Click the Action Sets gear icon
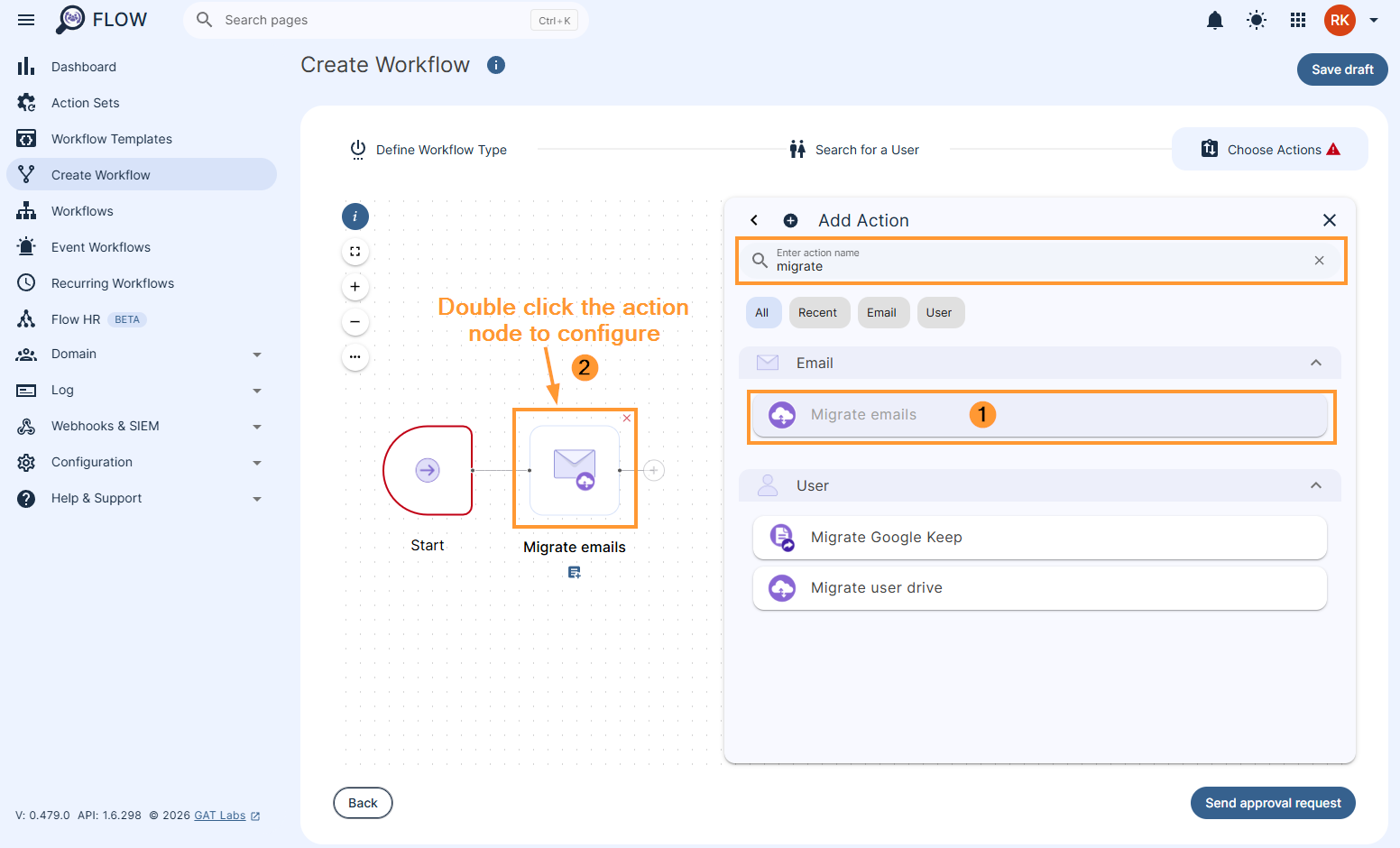Viewport: 1400px width, 848px height. (x=26, y=103)
